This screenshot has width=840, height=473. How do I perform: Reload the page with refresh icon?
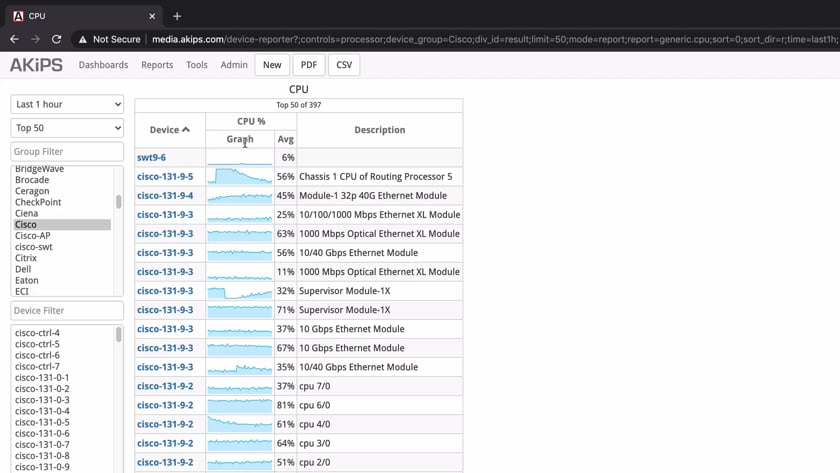coord(56,39)
